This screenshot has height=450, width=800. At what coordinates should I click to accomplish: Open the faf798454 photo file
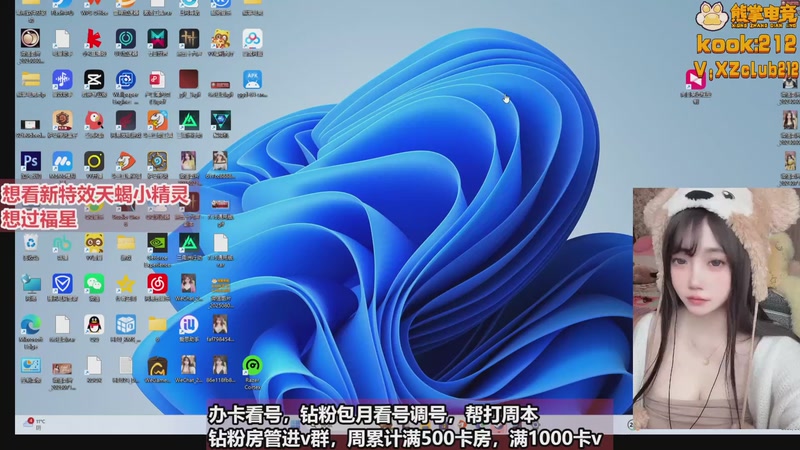220,325
